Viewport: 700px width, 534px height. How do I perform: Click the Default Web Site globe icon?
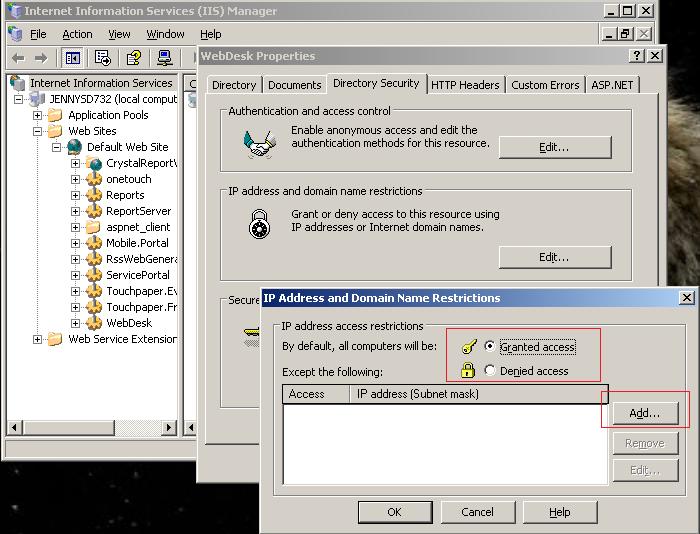(x=75, y=147)
